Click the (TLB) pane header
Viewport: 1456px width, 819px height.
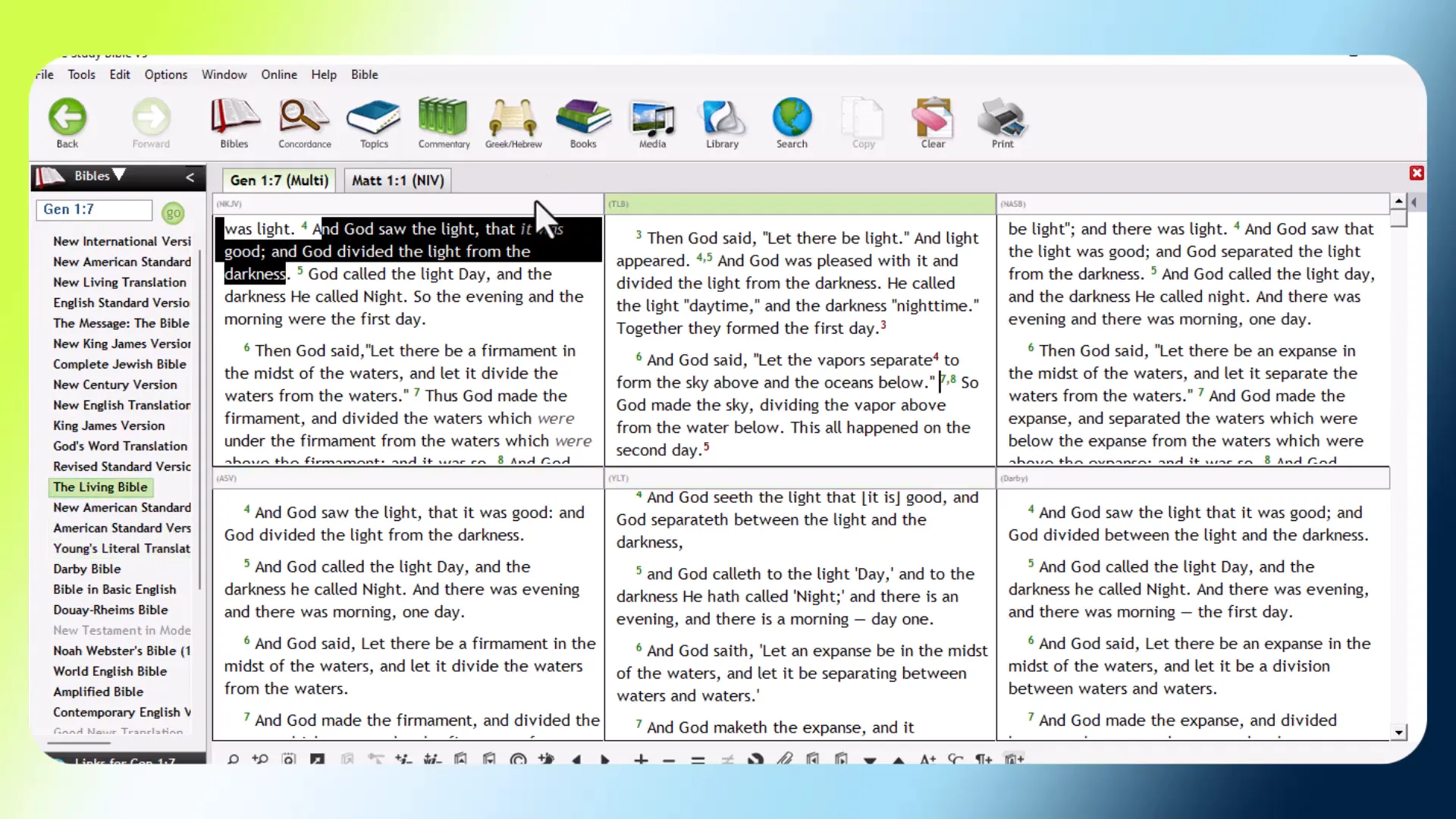tap(800, 204)
